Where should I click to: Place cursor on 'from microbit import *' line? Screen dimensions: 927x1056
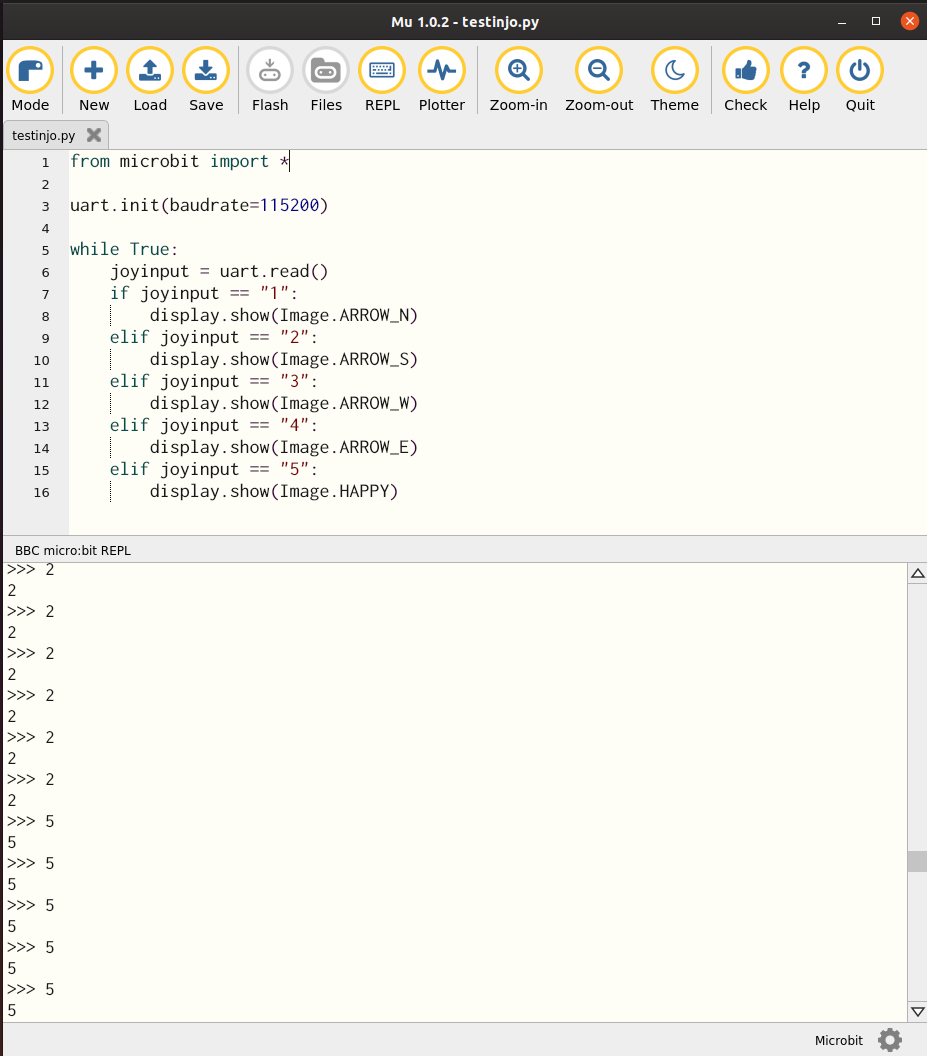coord(179,162)
